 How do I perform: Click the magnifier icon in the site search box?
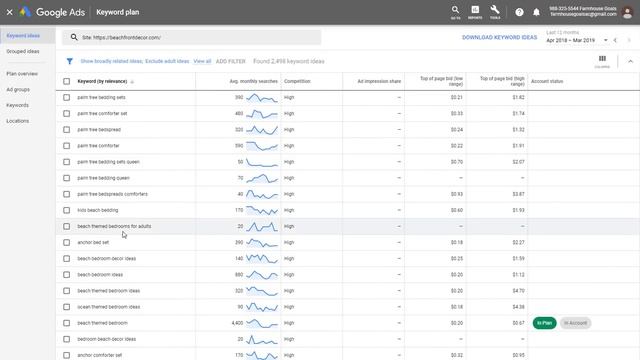point(73,37)
